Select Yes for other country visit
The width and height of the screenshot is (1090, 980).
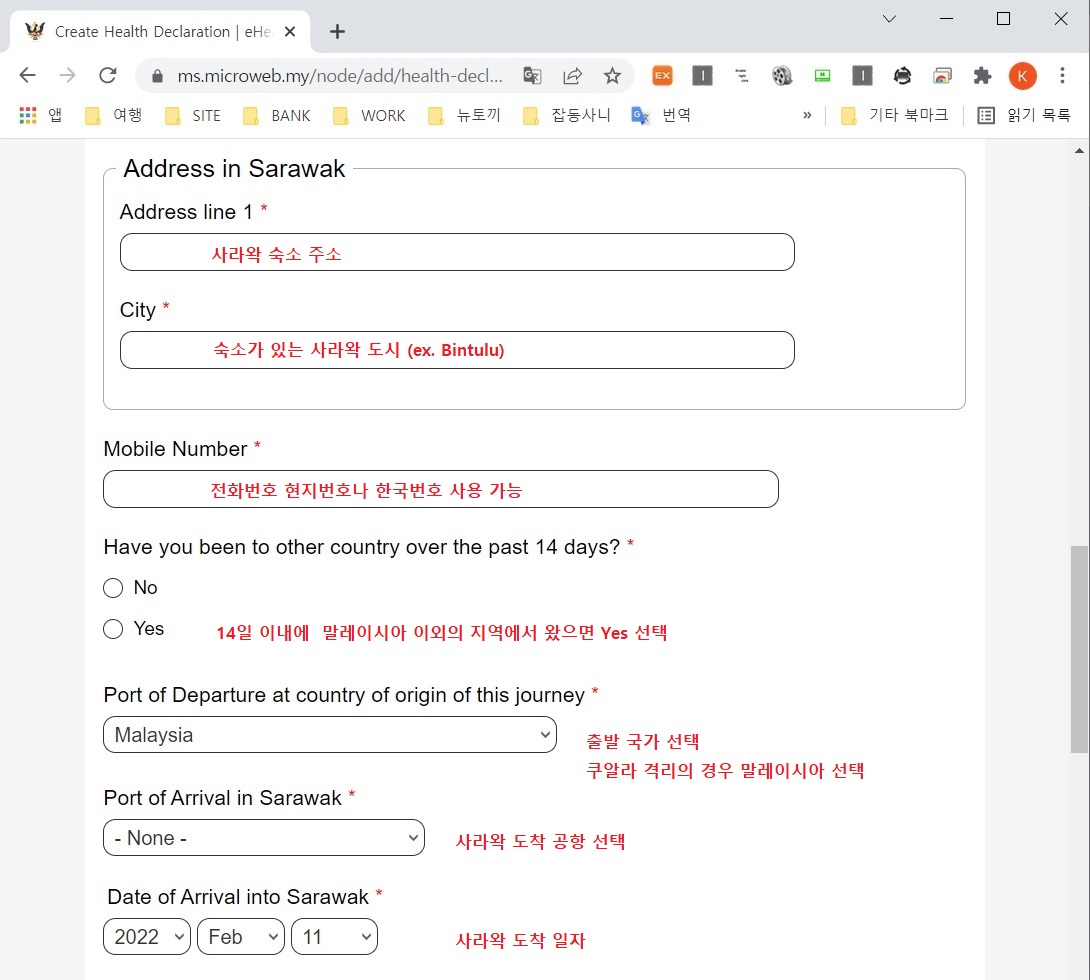pos(113,629)
